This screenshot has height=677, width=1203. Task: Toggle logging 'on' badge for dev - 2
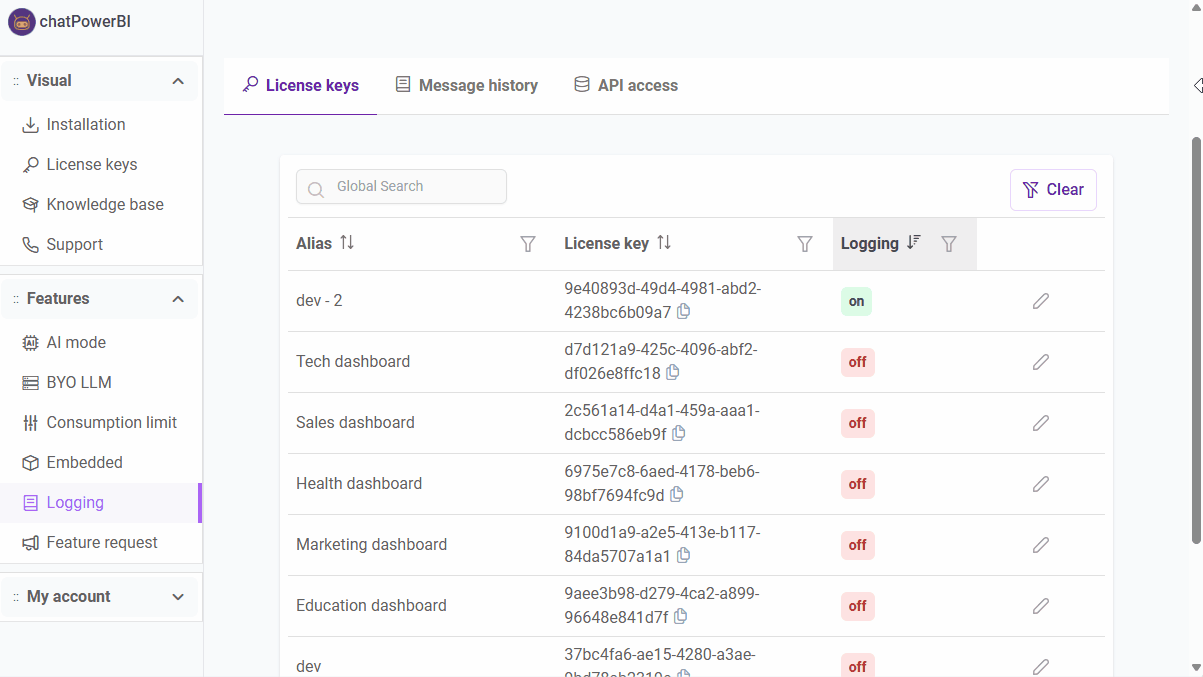pos(856,301)
